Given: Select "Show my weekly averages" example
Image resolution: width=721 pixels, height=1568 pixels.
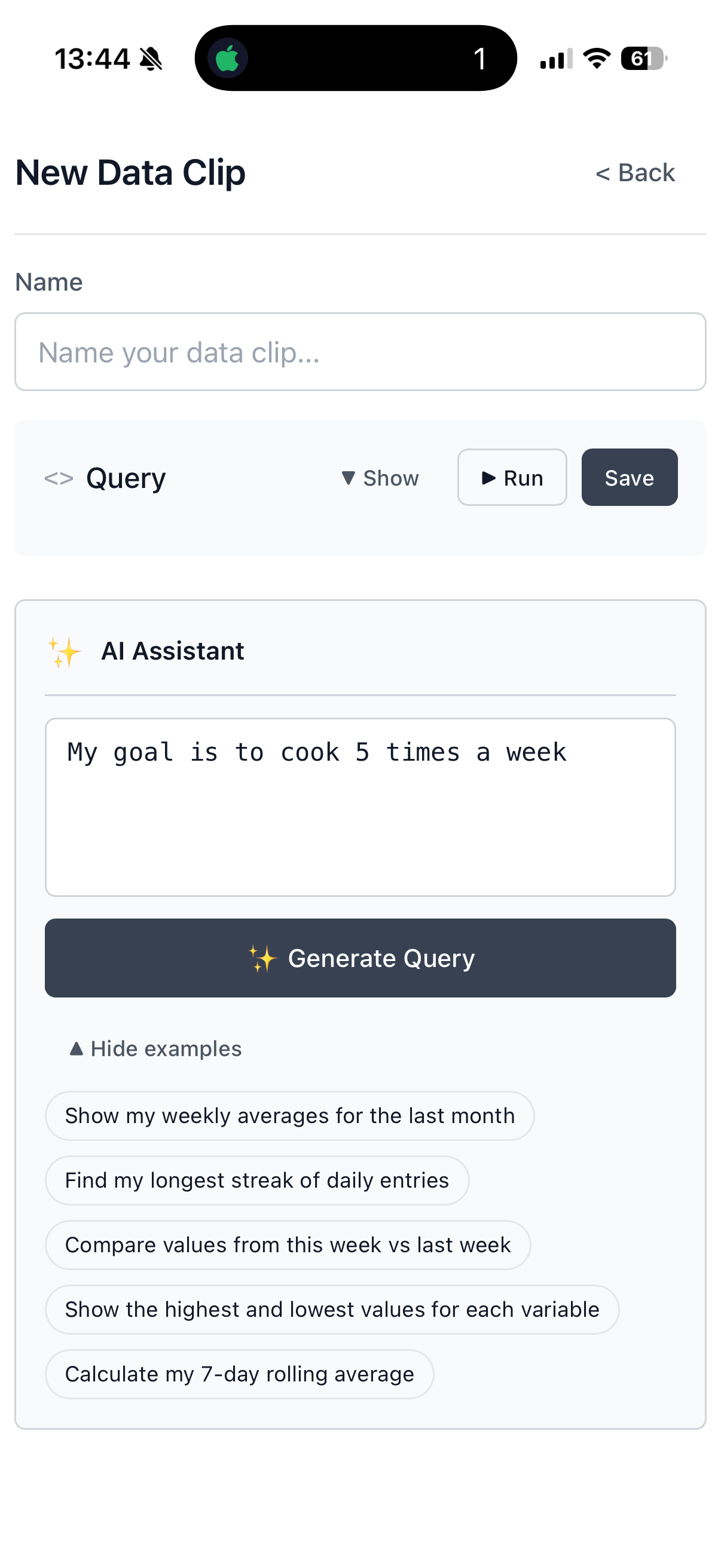Looking at the screenshot, I should [x=289, y=1116].
